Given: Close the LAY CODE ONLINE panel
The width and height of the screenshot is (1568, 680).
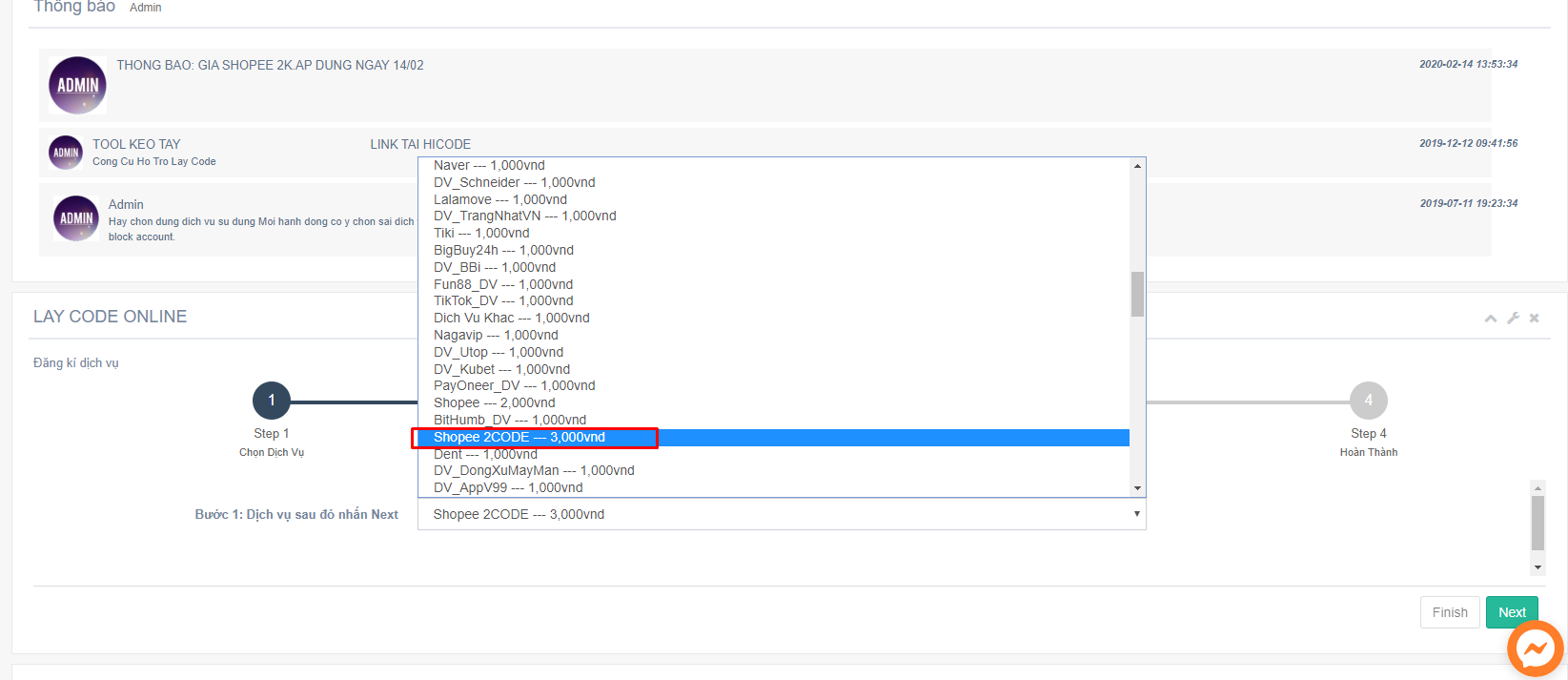Looking at the screenshot, I should [1534, 319].
